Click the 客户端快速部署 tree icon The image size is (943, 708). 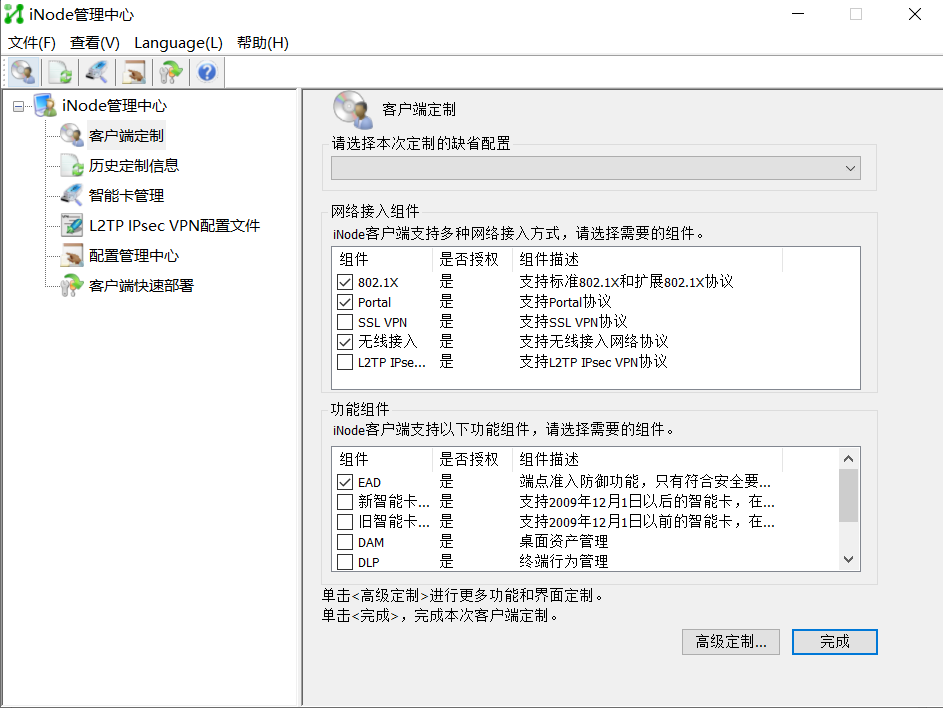pos(72,286)
